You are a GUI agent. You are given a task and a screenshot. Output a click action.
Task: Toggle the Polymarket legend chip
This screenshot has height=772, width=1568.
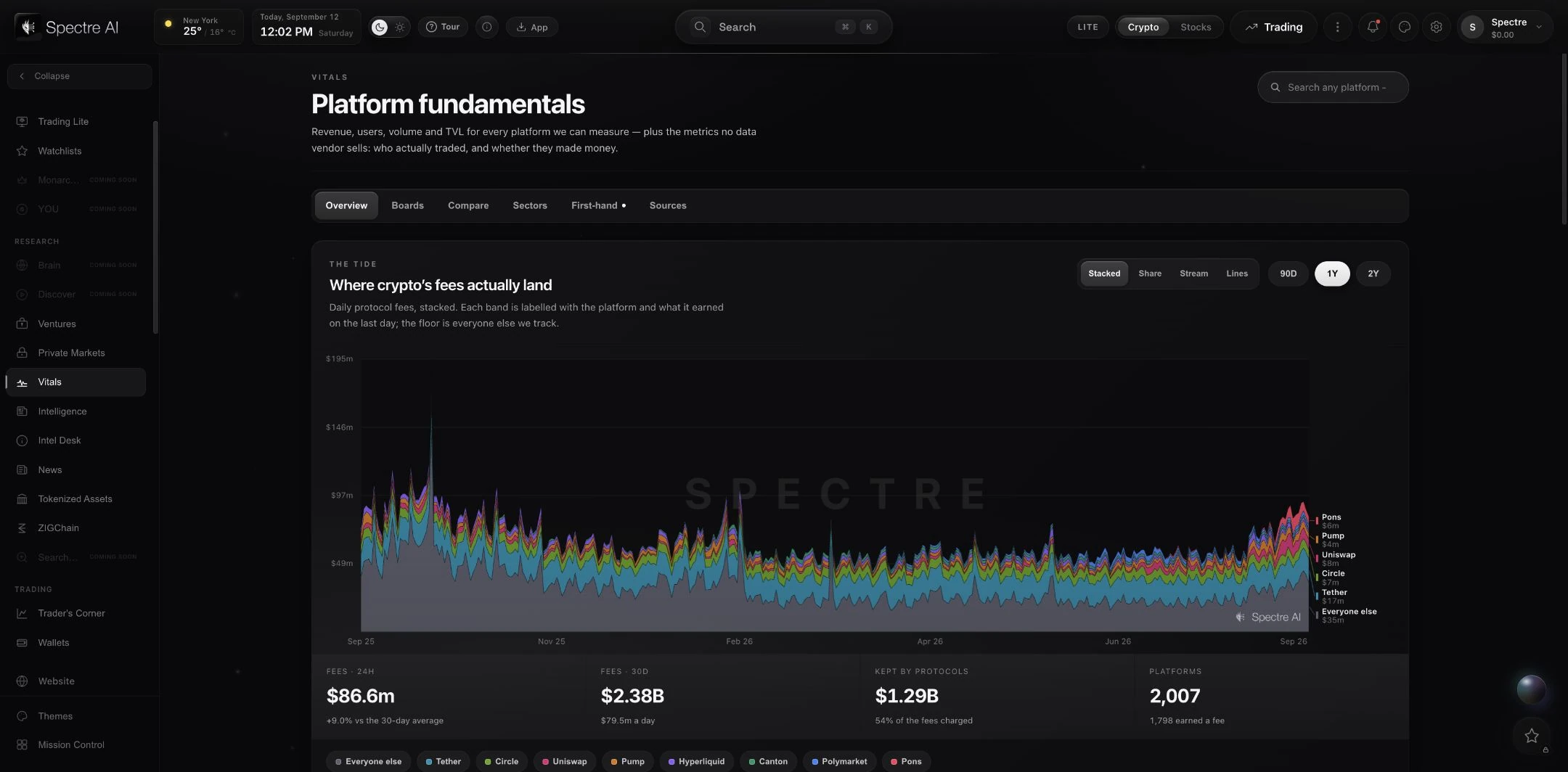[x=840, y=761]
